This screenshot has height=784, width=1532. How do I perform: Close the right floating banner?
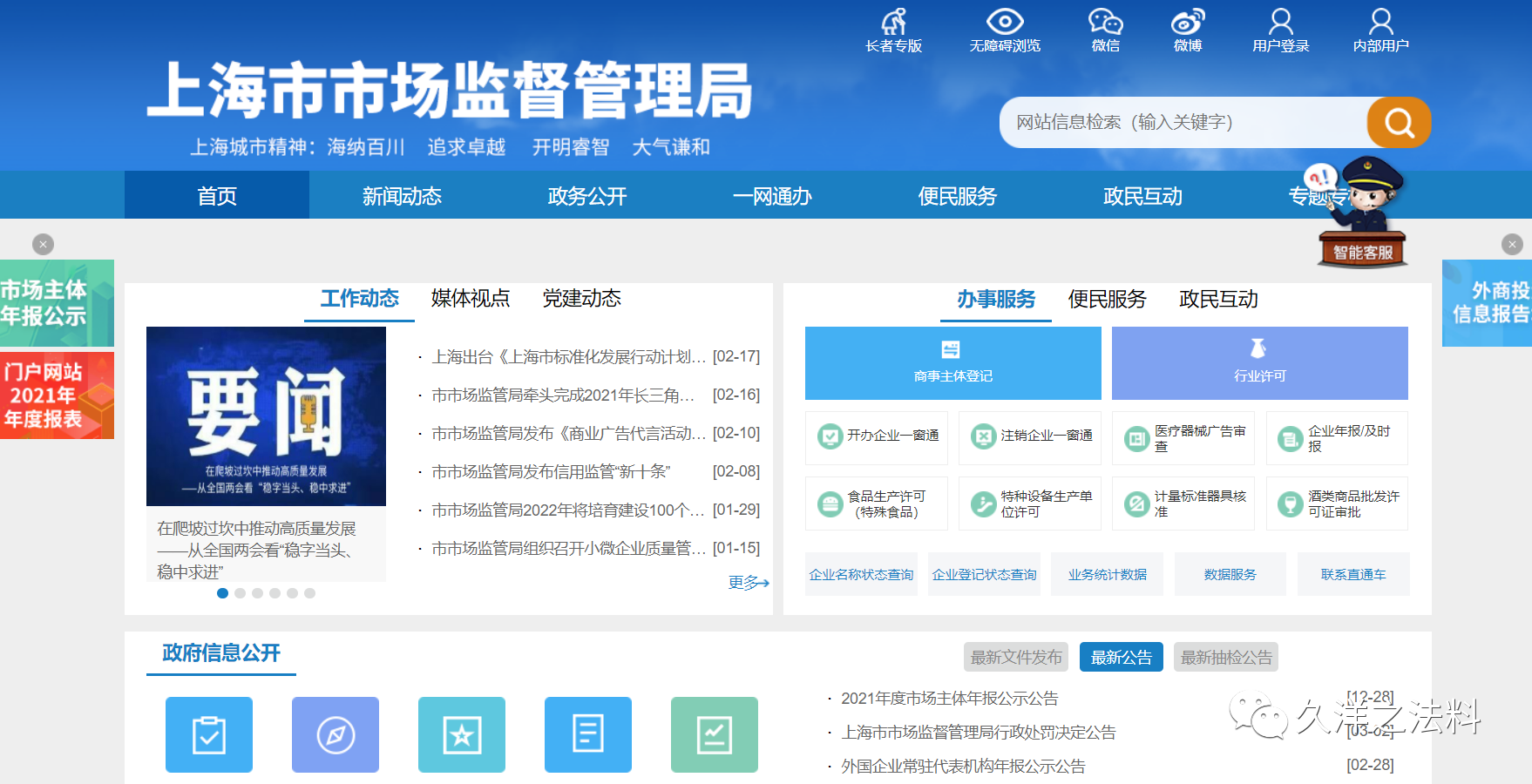pos(1512,245)
